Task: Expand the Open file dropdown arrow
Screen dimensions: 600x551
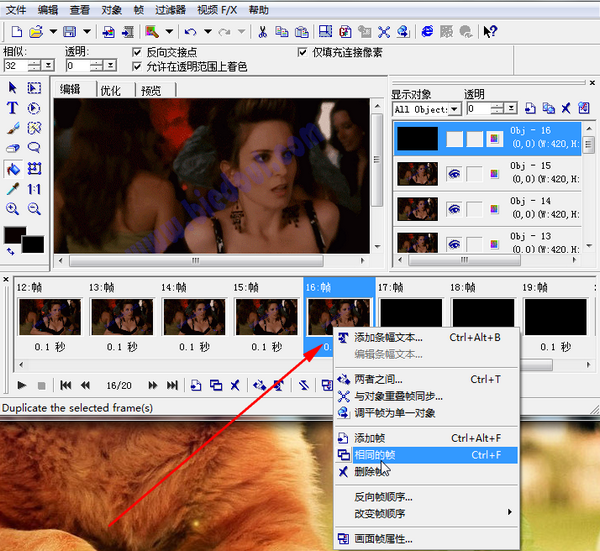Action: (x=53, y=32)
